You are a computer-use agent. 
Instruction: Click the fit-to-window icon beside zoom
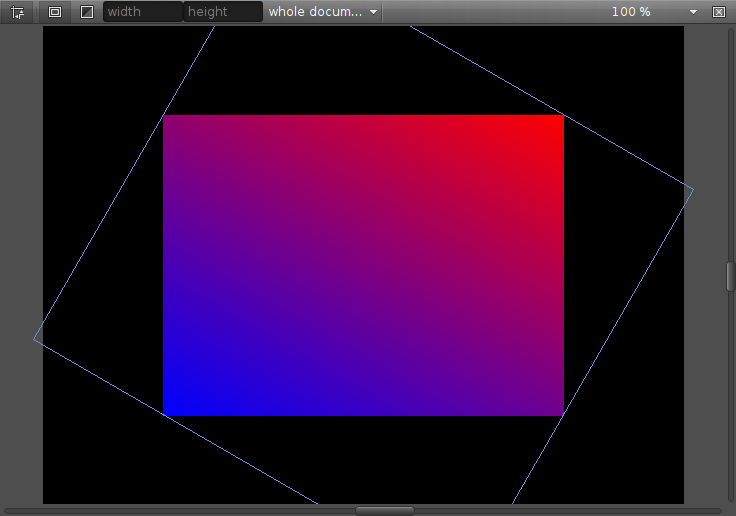(719, 12)
